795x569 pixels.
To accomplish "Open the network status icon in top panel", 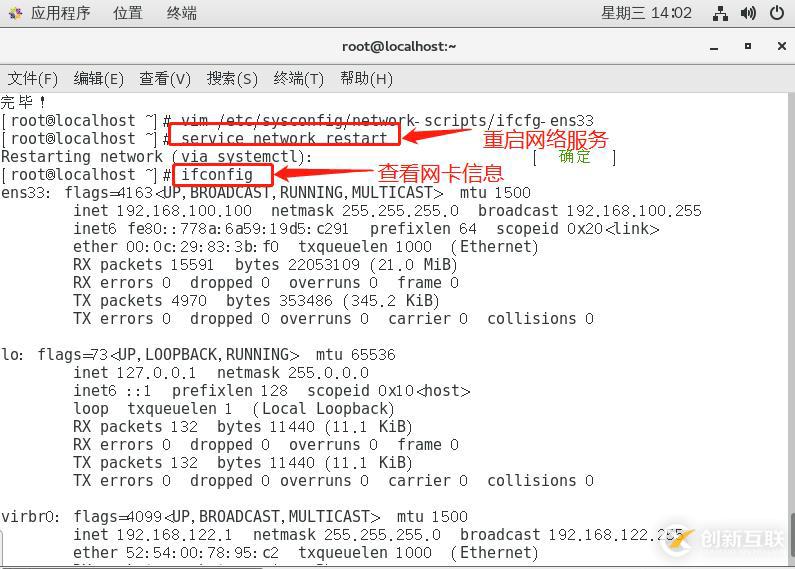I will [x=720, y=13].
